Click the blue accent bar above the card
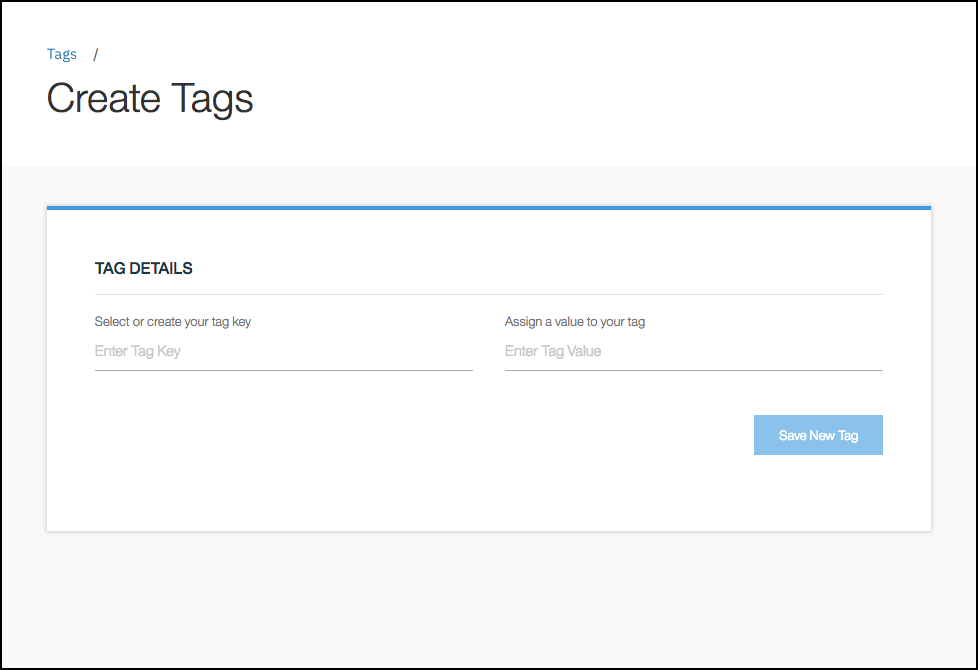 (x=488, y=207)
